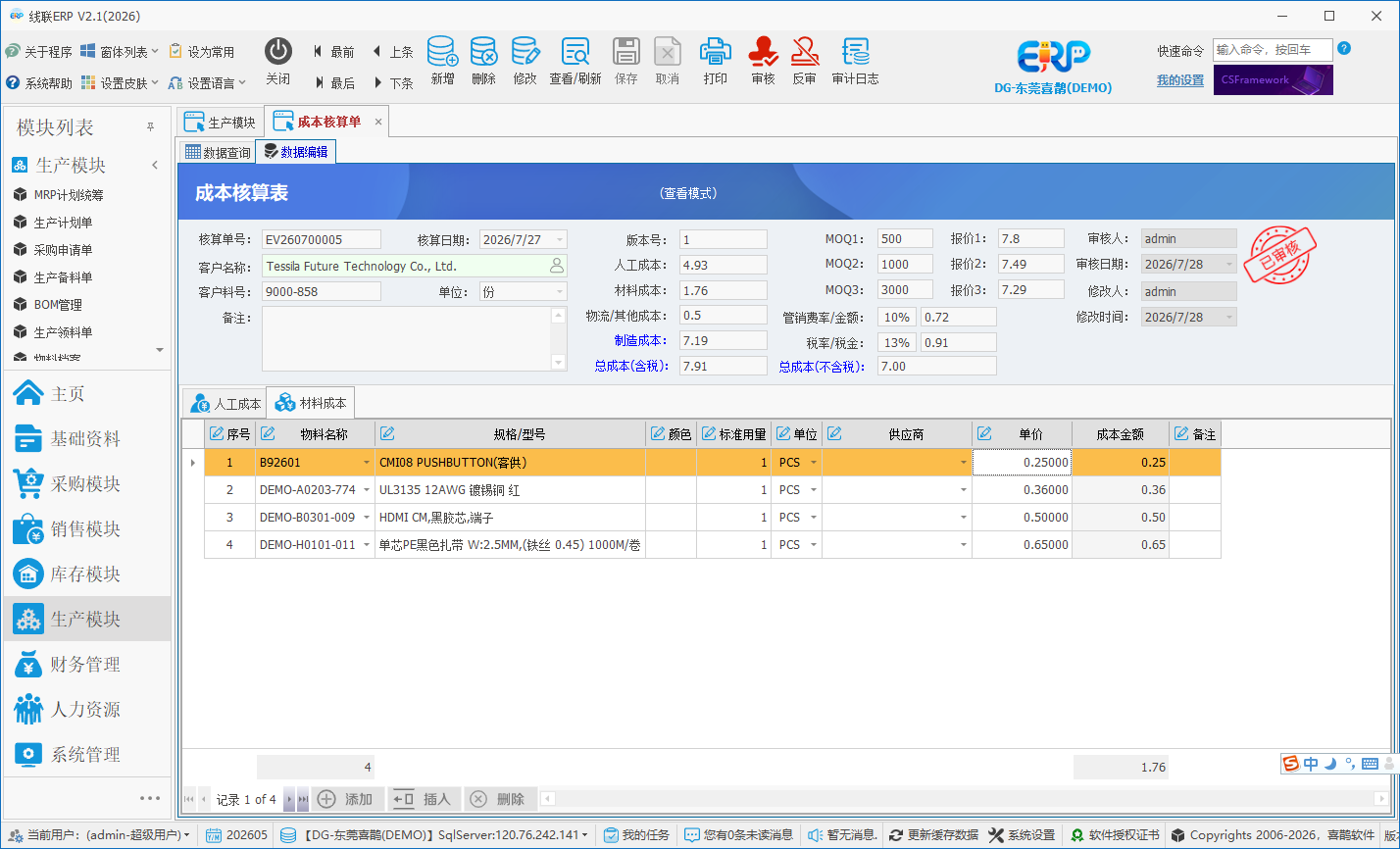Open 关于程序 about menu

coord(38,51)
